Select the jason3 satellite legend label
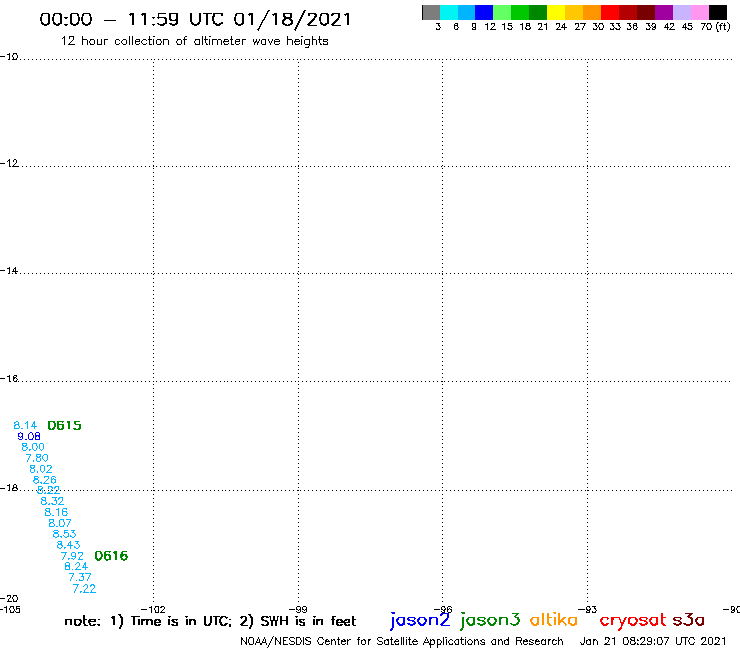 pos(490,620)
